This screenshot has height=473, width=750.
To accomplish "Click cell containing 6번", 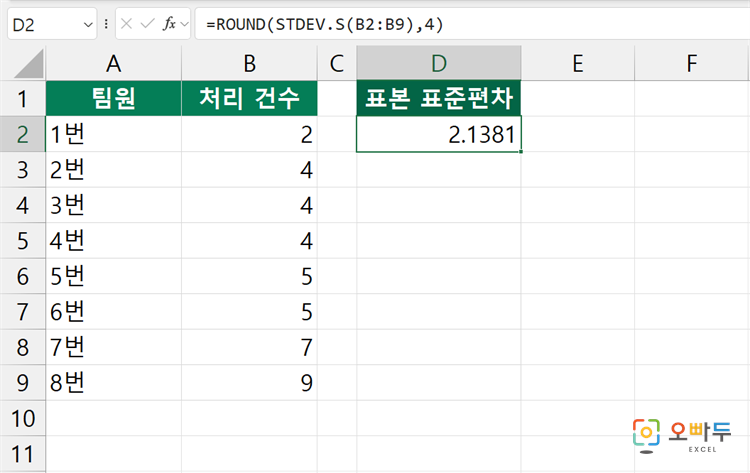I will 113,312.
